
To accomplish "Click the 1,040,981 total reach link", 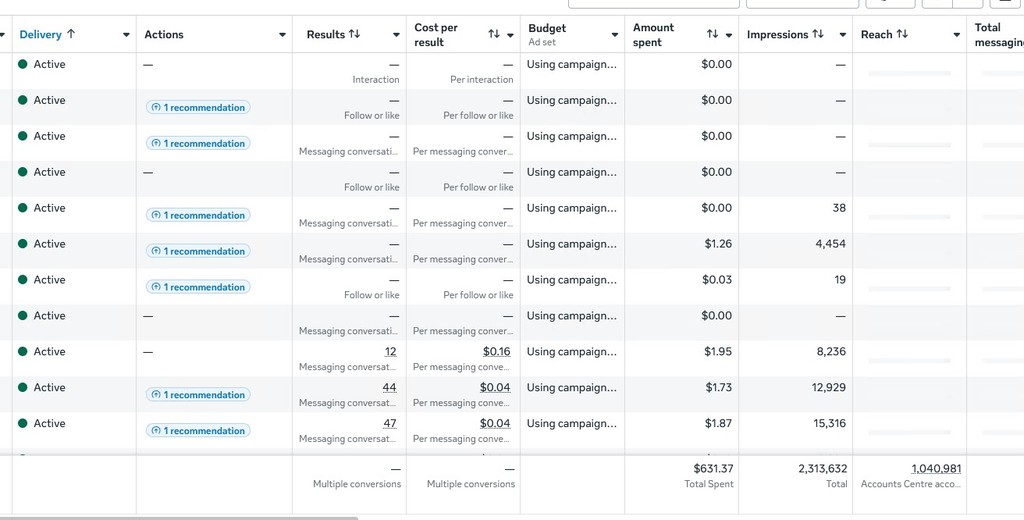I will click(x=936, y=468).
